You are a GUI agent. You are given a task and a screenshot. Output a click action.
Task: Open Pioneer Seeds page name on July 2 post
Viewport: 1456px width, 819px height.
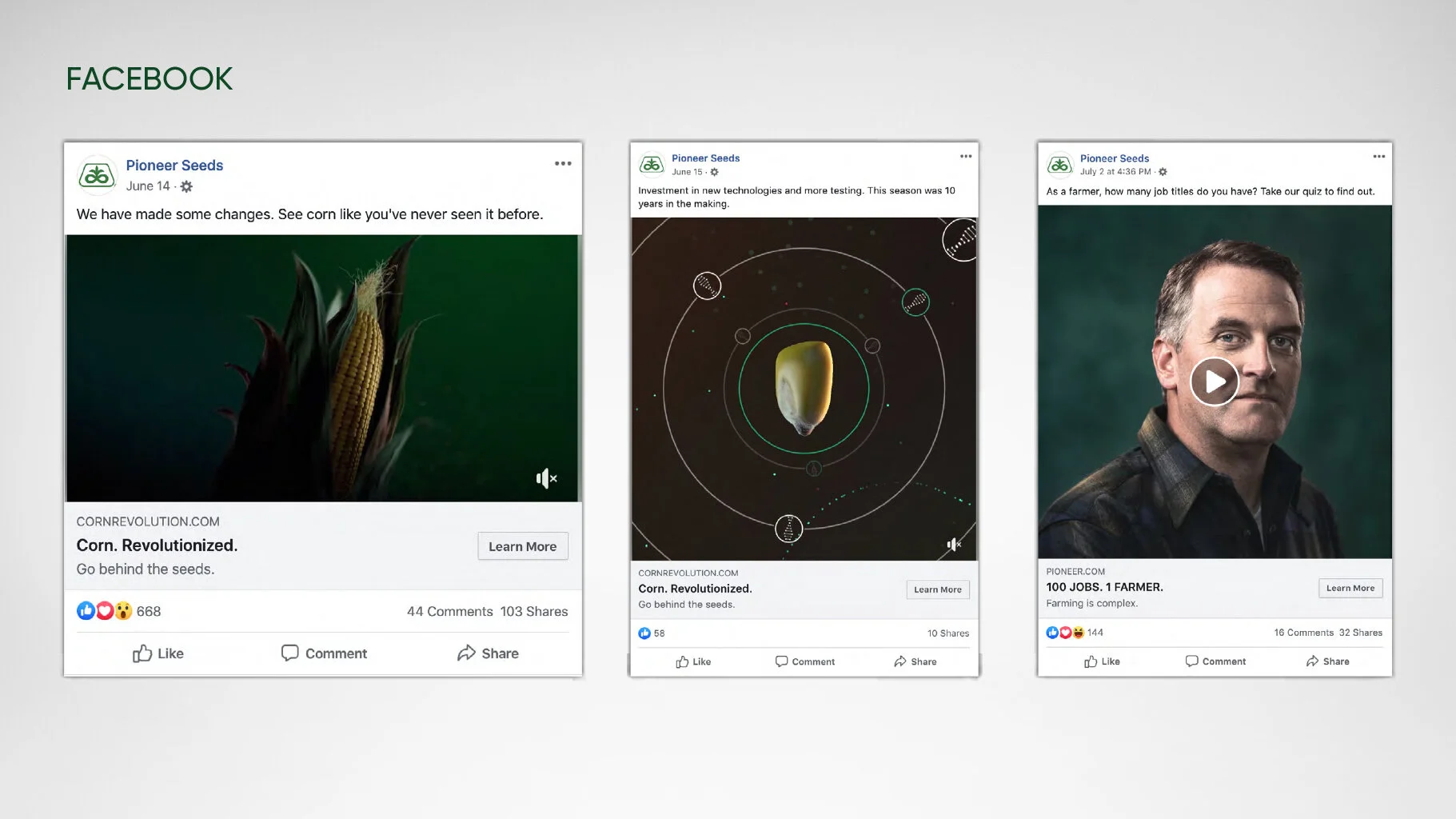tap(1115, 158)
